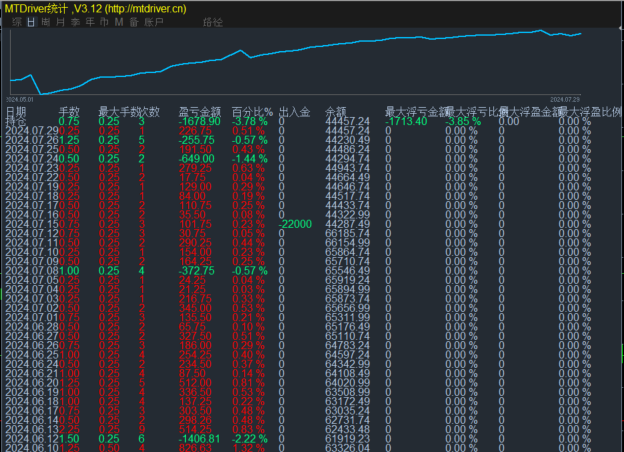Click the 61919.23 balance value
Screen dimensions: 624x452
[347, 439]
